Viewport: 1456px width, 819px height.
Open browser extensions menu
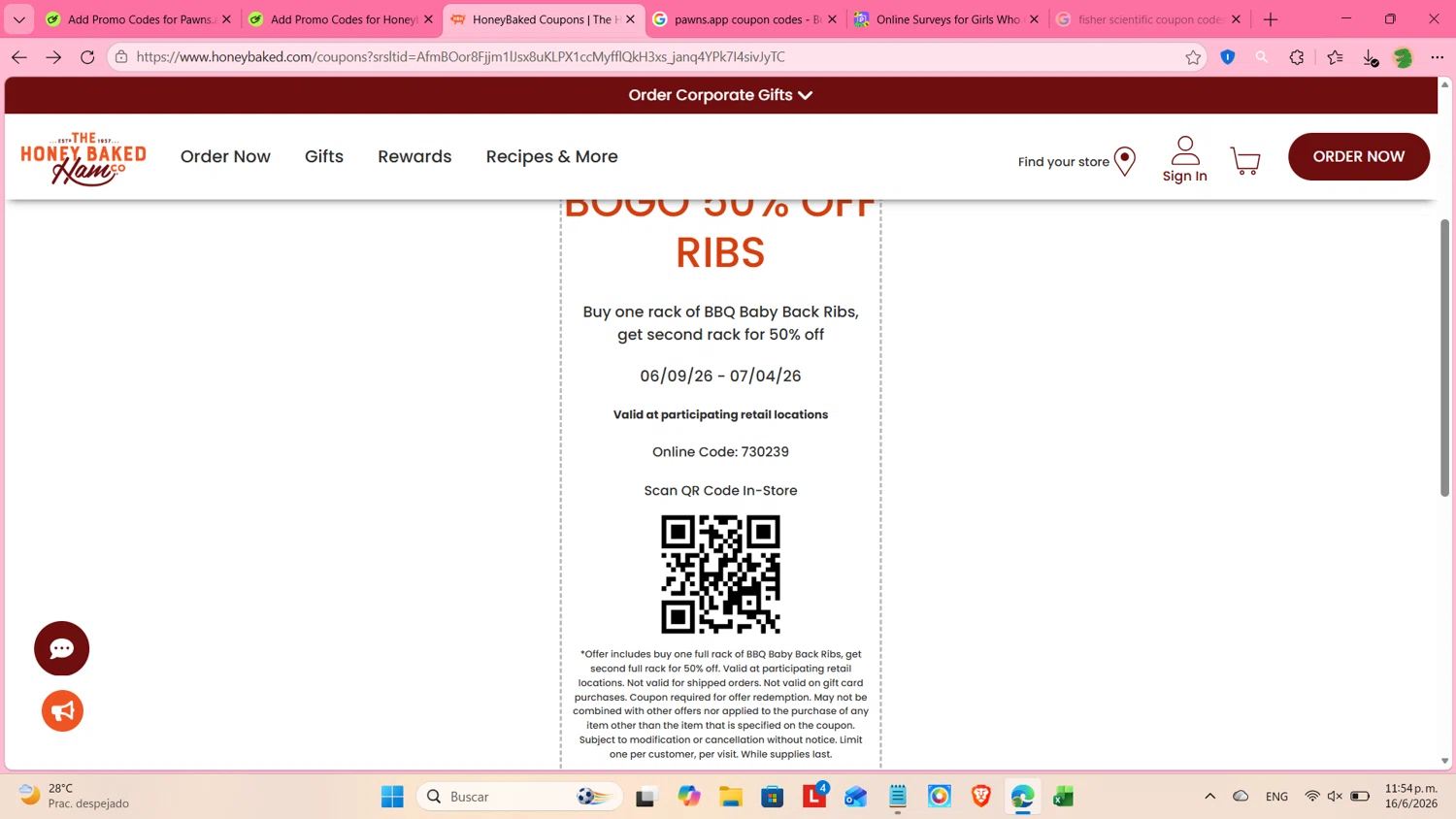[1297, 57]
